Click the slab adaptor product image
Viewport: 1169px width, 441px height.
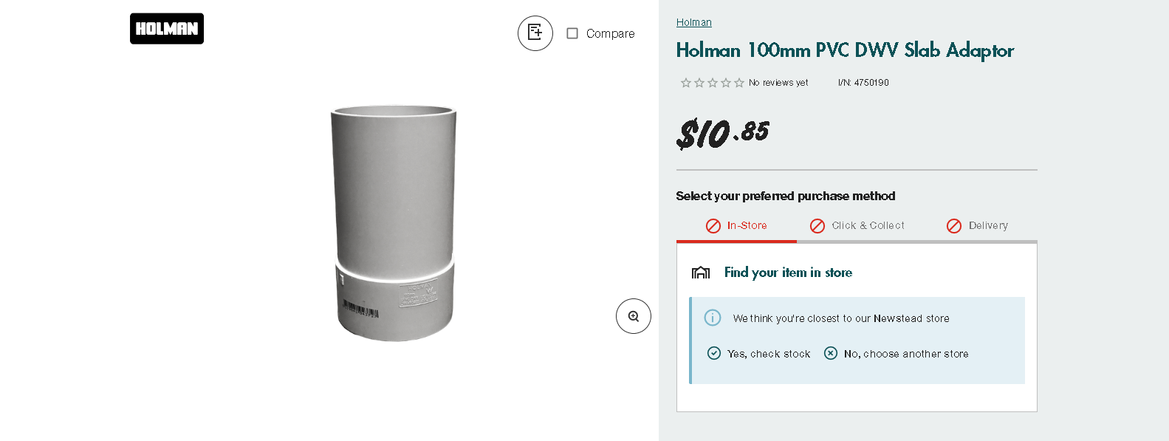point(395,222)
